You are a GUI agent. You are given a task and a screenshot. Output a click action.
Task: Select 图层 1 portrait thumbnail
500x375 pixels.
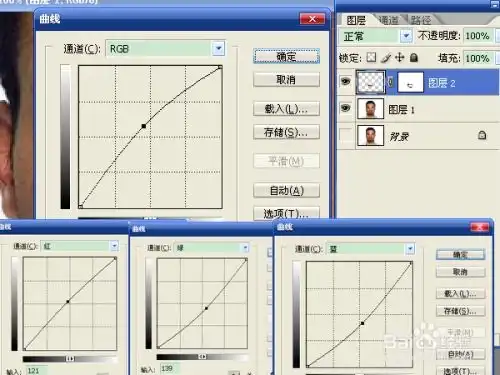click(370, 108)
